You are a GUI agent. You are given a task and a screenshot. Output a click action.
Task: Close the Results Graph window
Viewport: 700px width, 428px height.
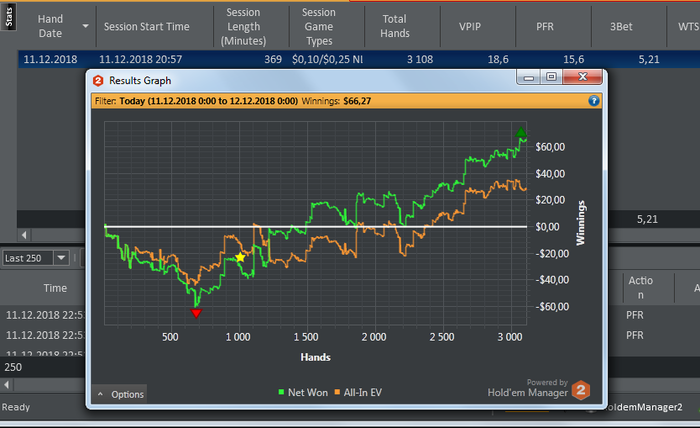pos(583,77)
